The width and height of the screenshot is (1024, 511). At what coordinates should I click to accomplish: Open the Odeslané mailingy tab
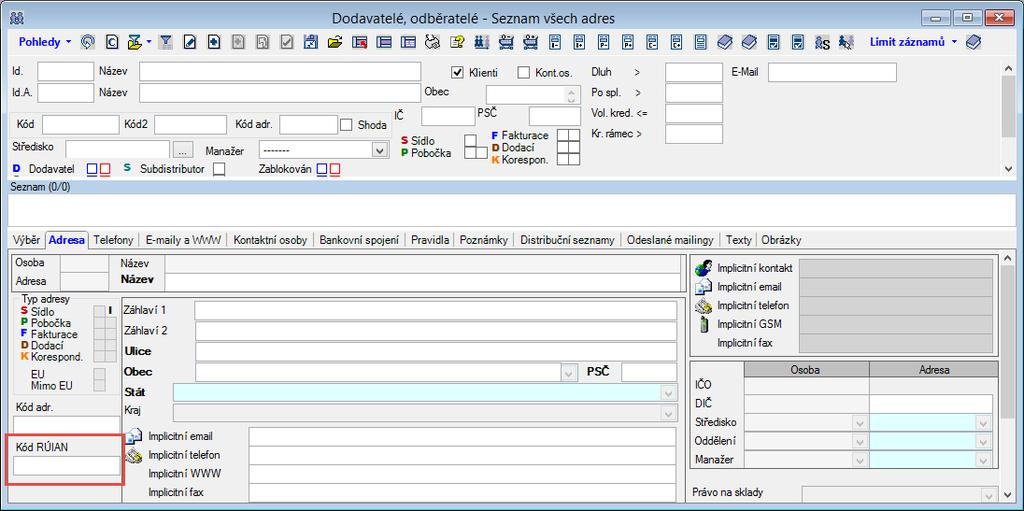[x=670, y=240]
